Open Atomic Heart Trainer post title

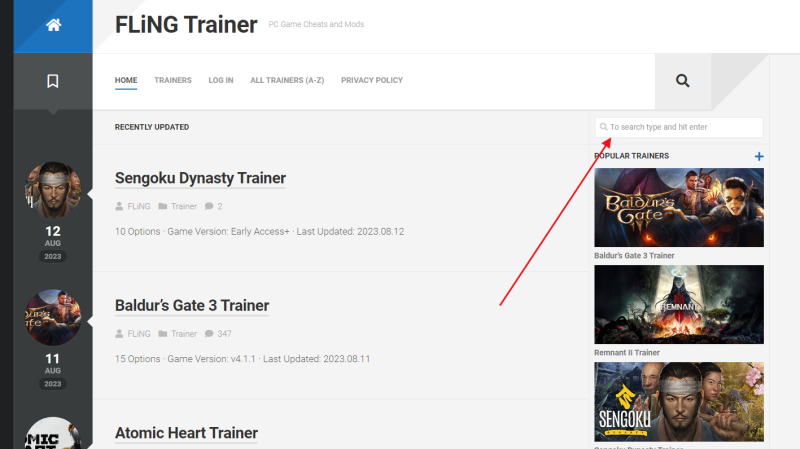186,433
